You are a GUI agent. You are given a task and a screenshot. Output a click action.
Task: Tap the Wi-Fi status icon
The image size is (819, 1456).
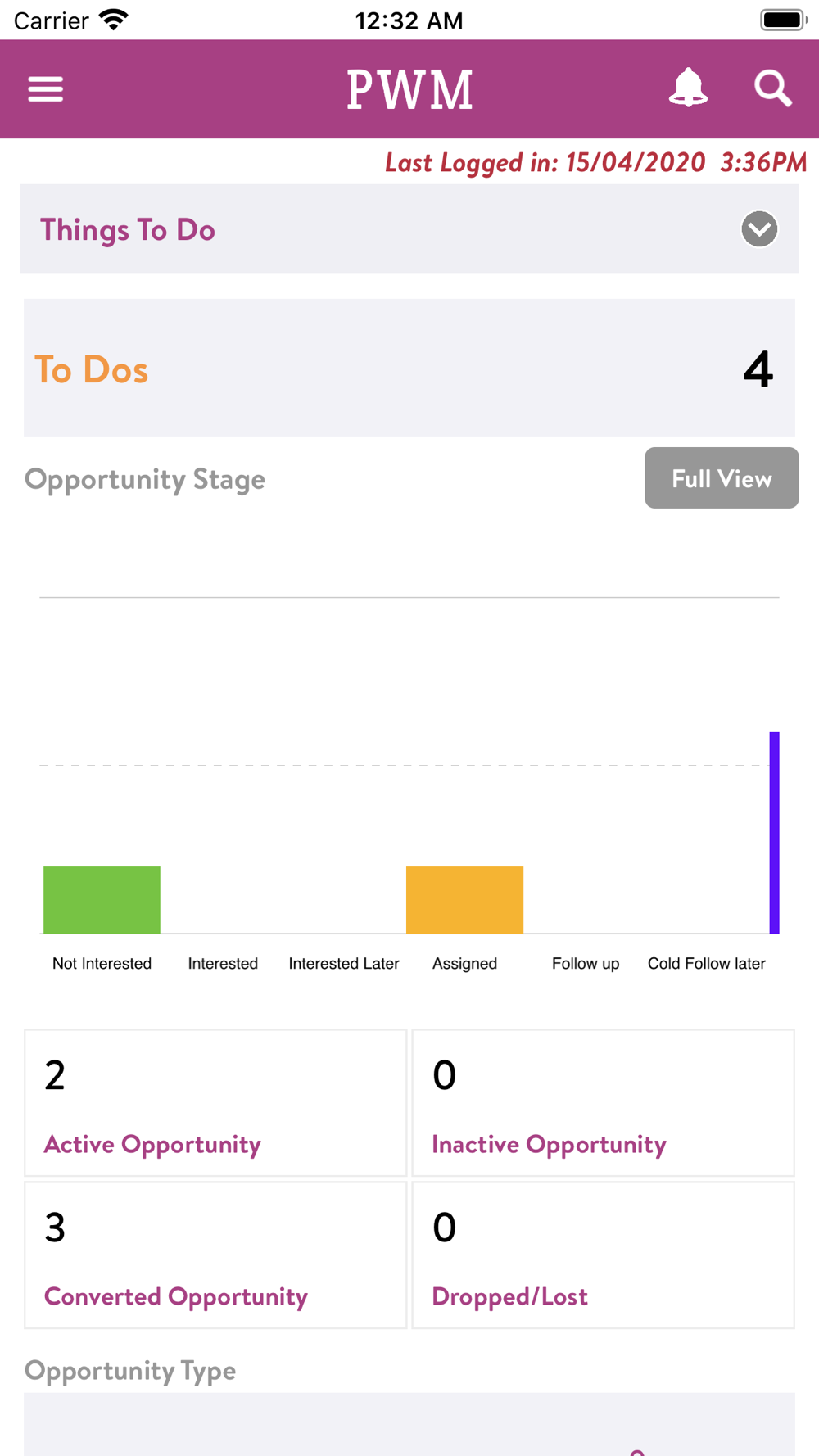tap(113, 20)
